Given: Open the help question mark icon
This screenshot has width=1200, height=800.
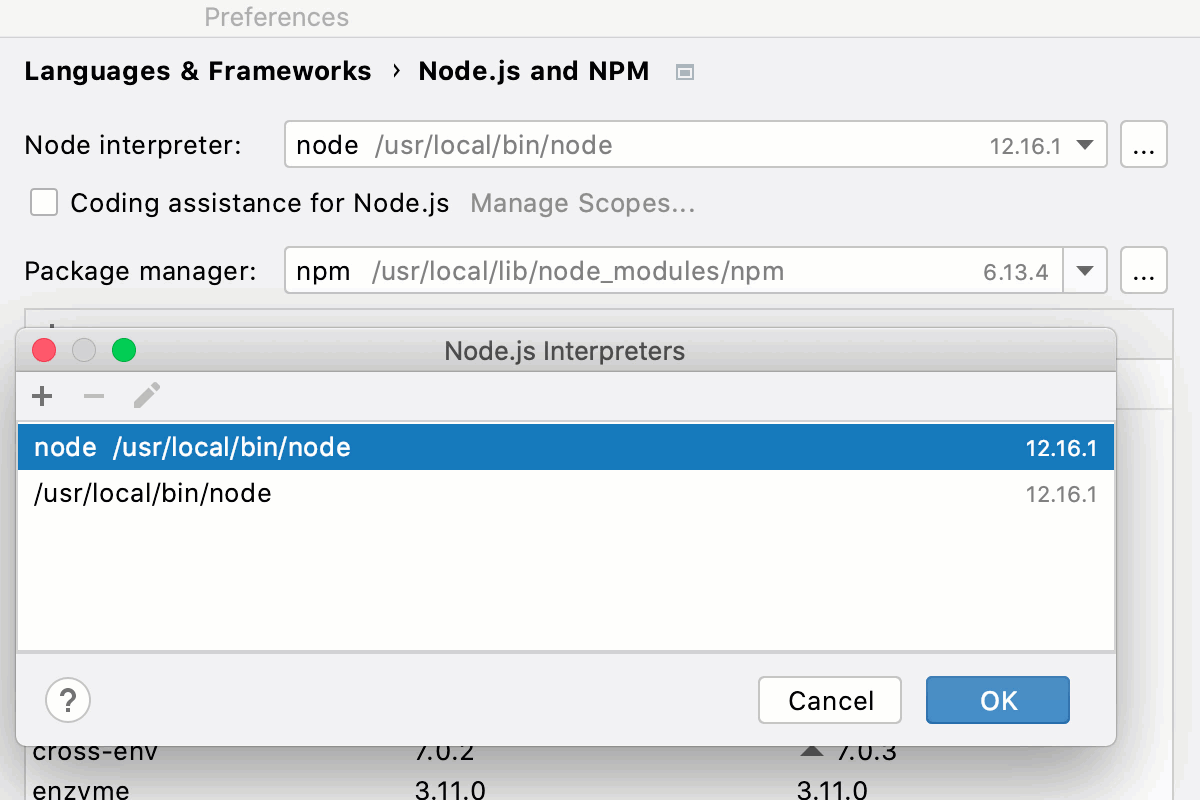Looking at the screenshot, I should (x=67, y=700).
